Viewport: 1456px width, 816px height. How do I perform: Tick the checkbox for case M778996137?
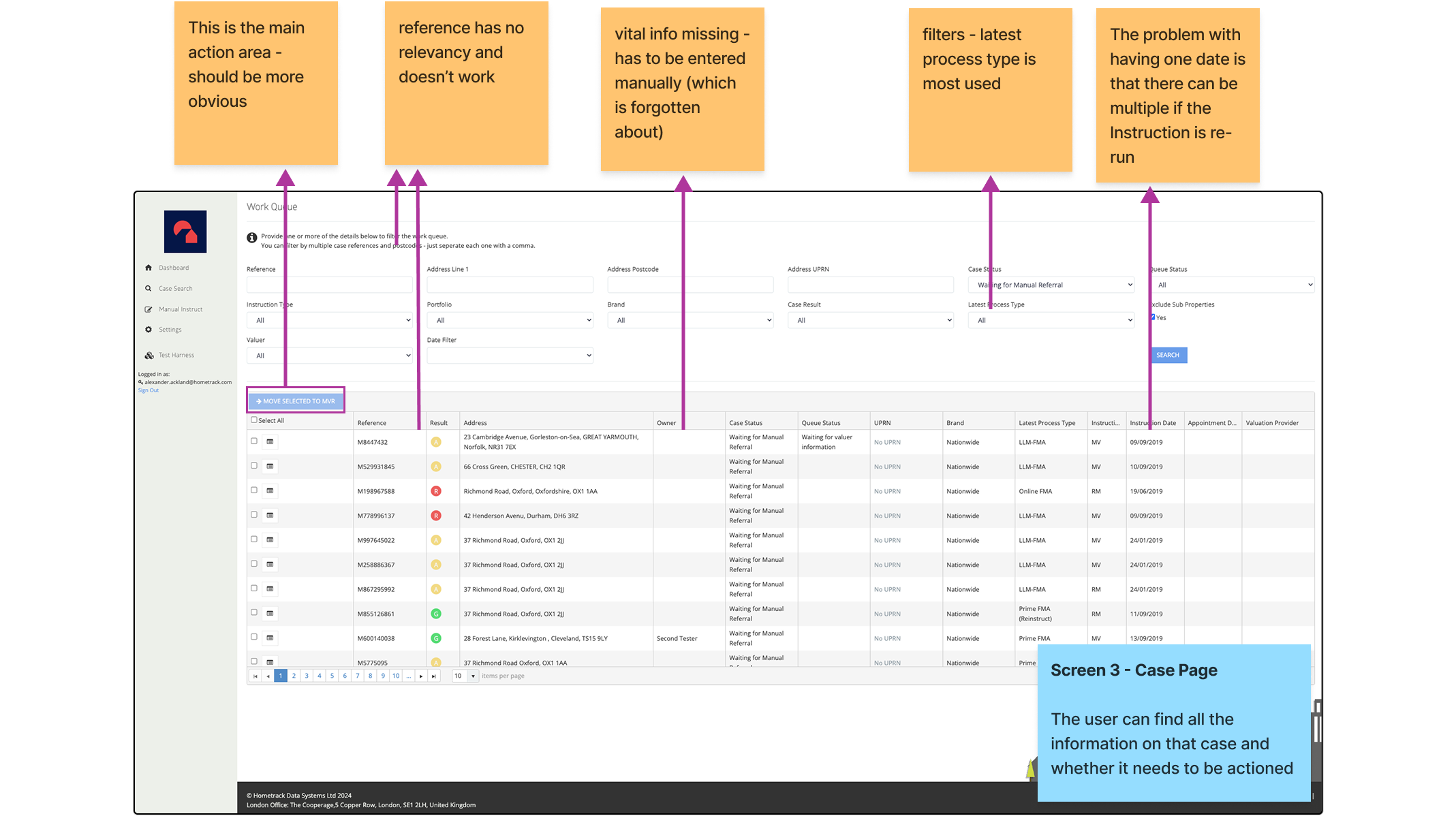coord(254,515)
